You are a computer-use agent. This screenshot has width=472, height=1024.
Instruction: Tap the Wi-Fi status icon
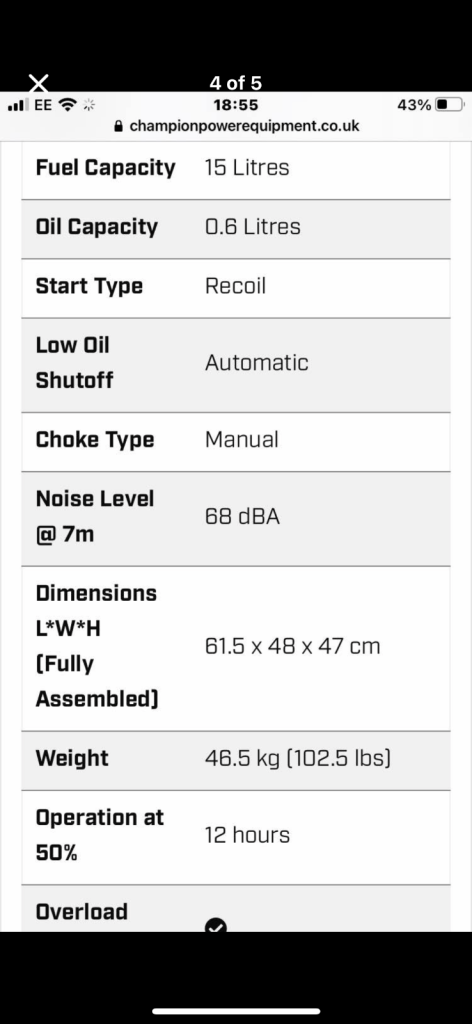[x=67, y=104]
